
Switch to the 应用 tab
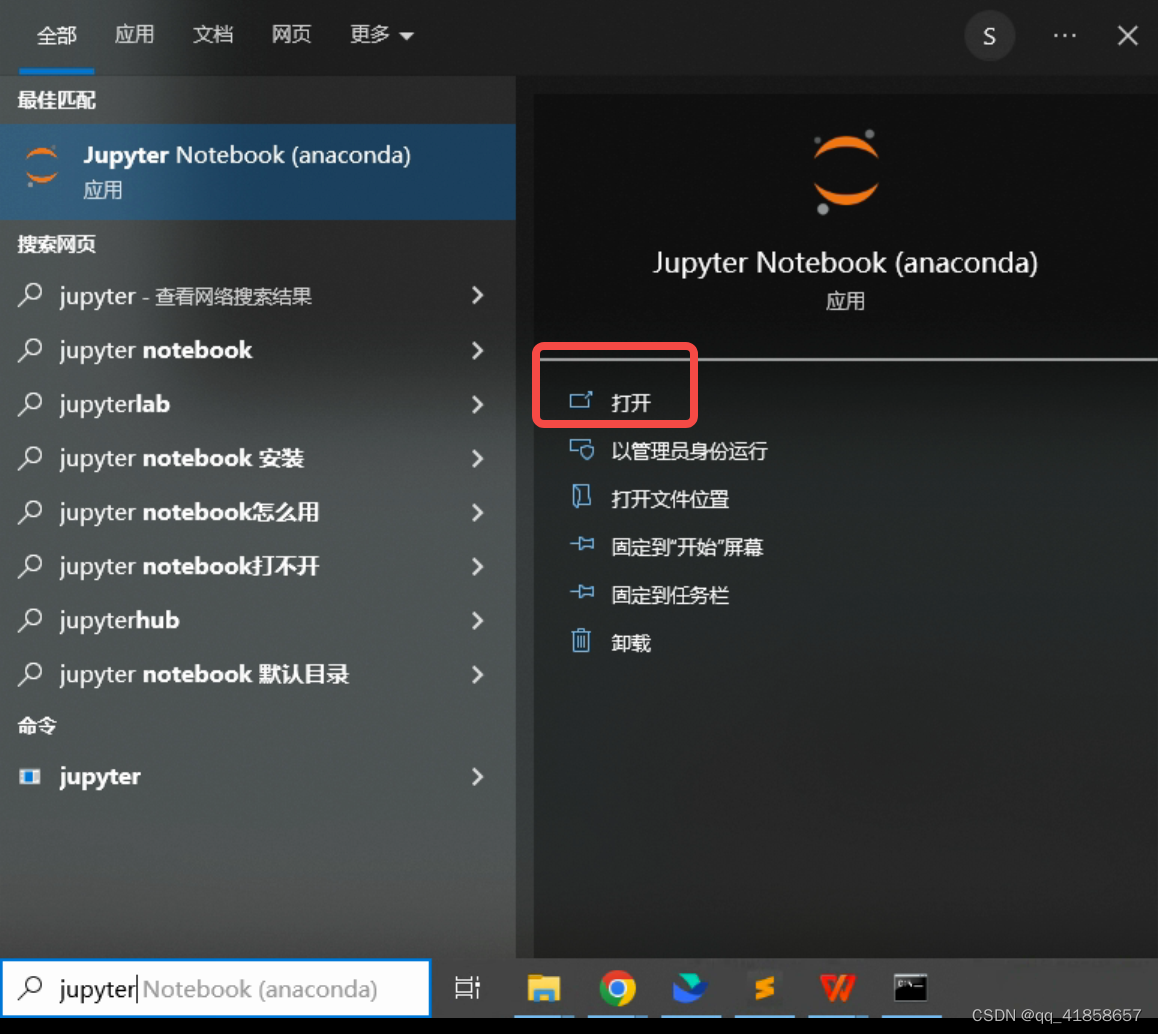tap(134, 35)
